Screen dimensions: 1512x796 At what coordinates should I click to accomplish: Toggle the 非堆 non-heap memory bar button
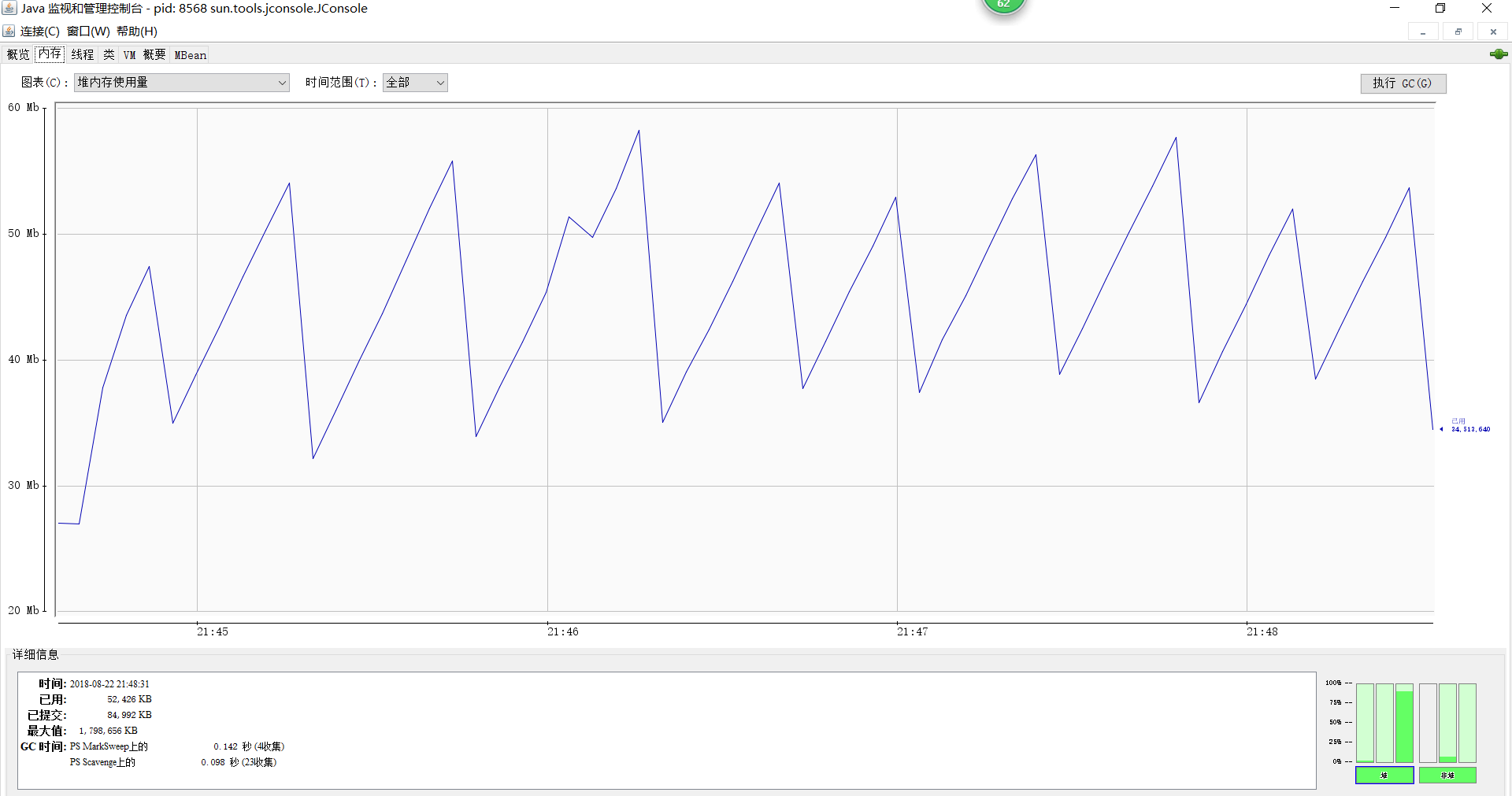pyautogui.click(x=1447, y=776)
